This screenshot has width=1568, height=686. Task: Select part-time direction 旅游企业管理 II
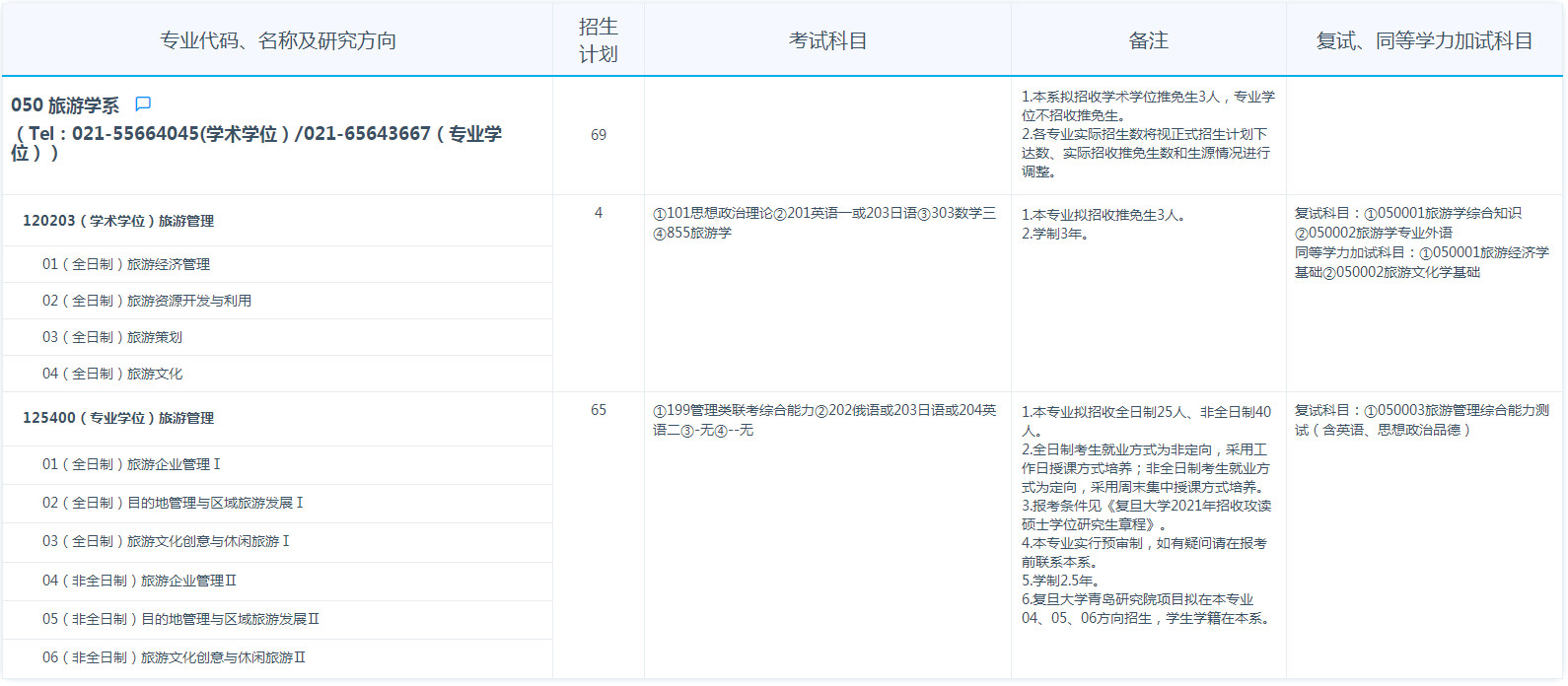(139, 581)
